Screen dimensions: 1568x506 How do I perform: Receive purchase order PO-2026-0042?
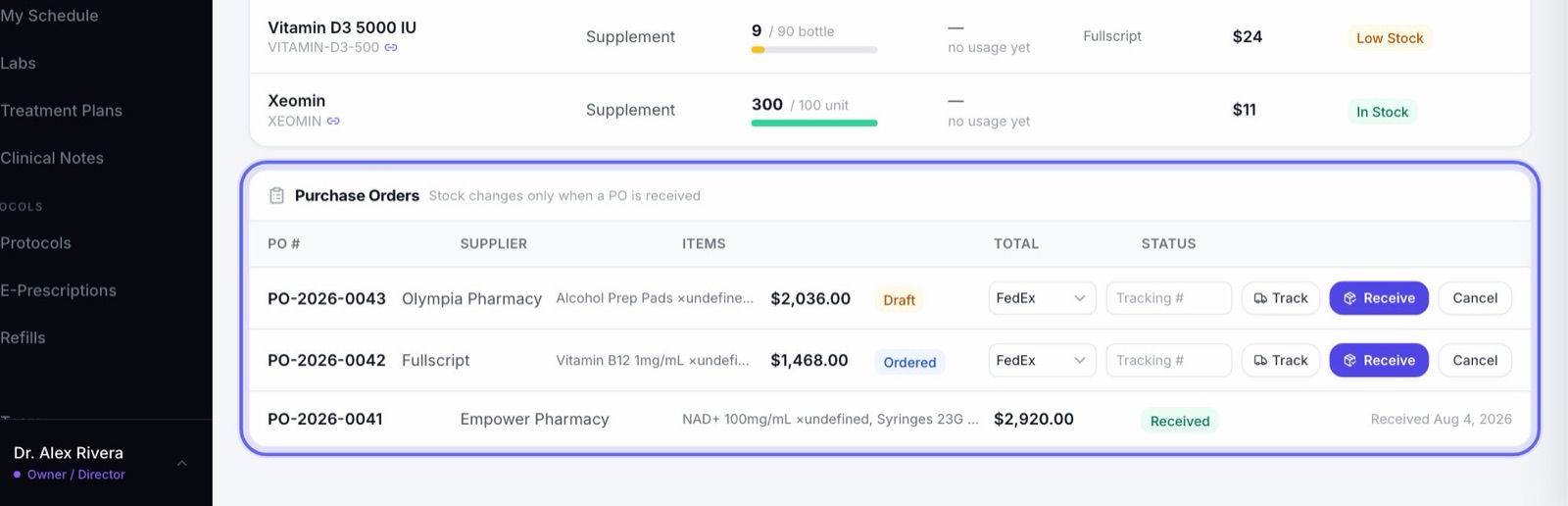[x=1379, y=360]
